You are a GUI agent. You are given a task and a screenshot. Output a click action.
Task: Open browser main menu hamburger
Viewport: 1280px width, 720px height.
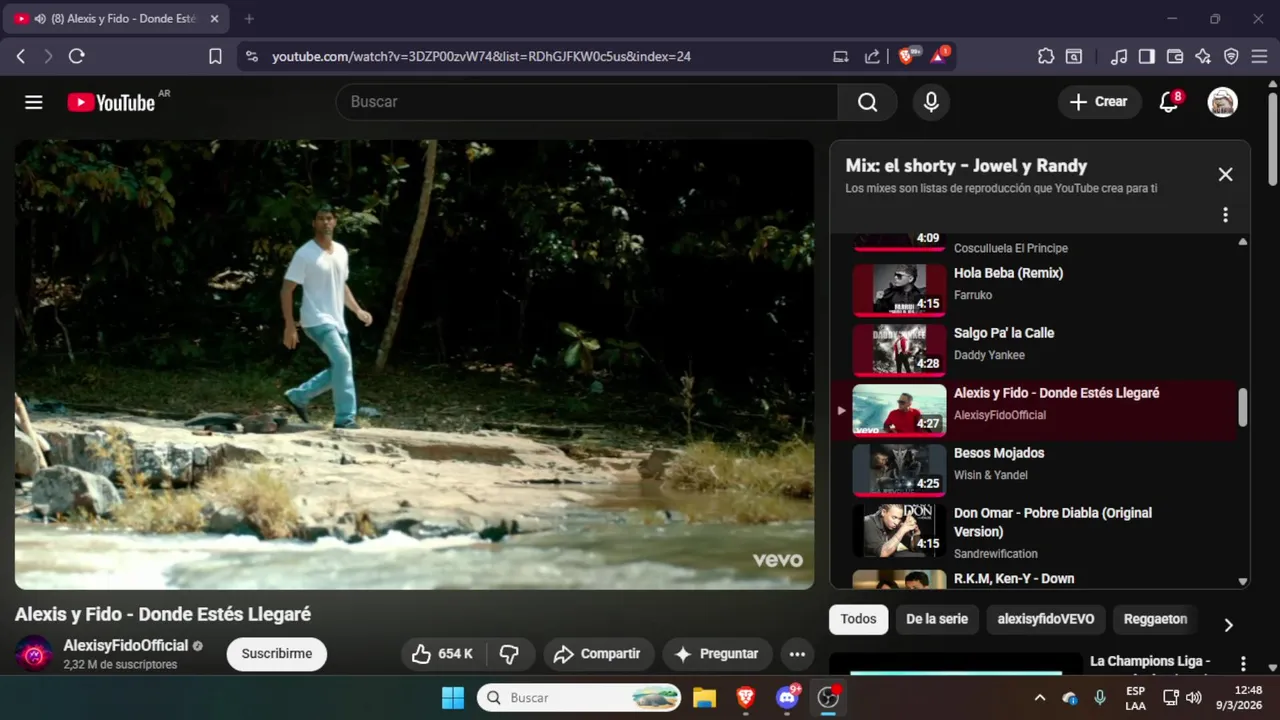pyautogui.click(x=1259, y=56)
